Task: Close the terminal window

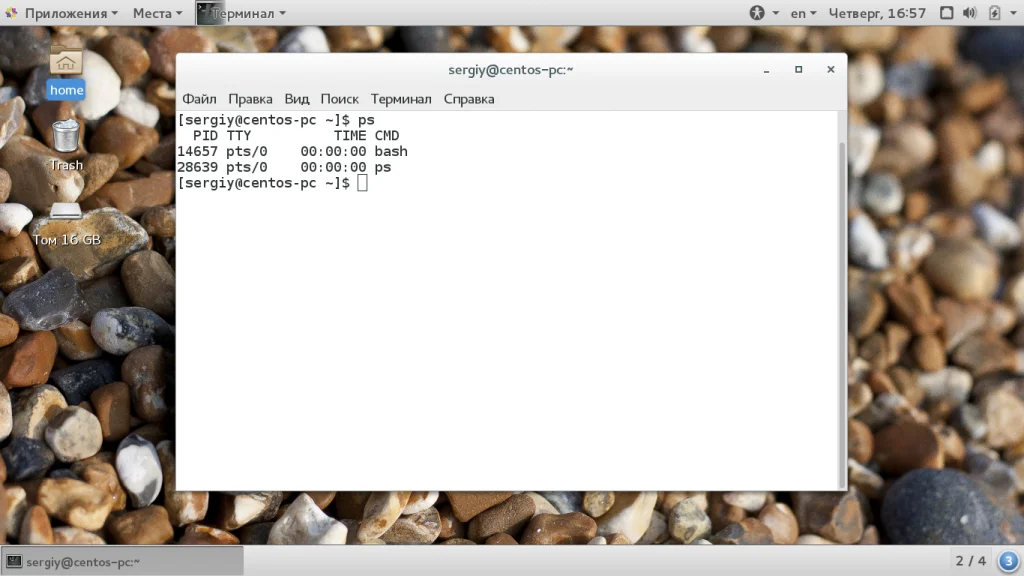Action: point(831,69)
